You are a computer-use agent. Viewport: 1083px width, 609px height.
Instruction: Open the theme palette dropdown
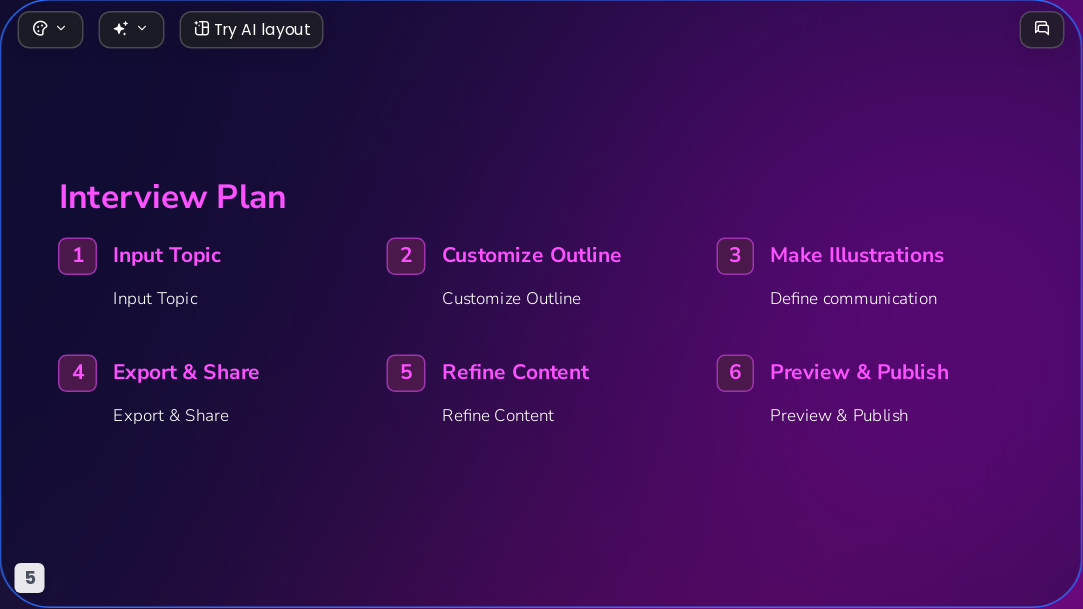(50, 30)
